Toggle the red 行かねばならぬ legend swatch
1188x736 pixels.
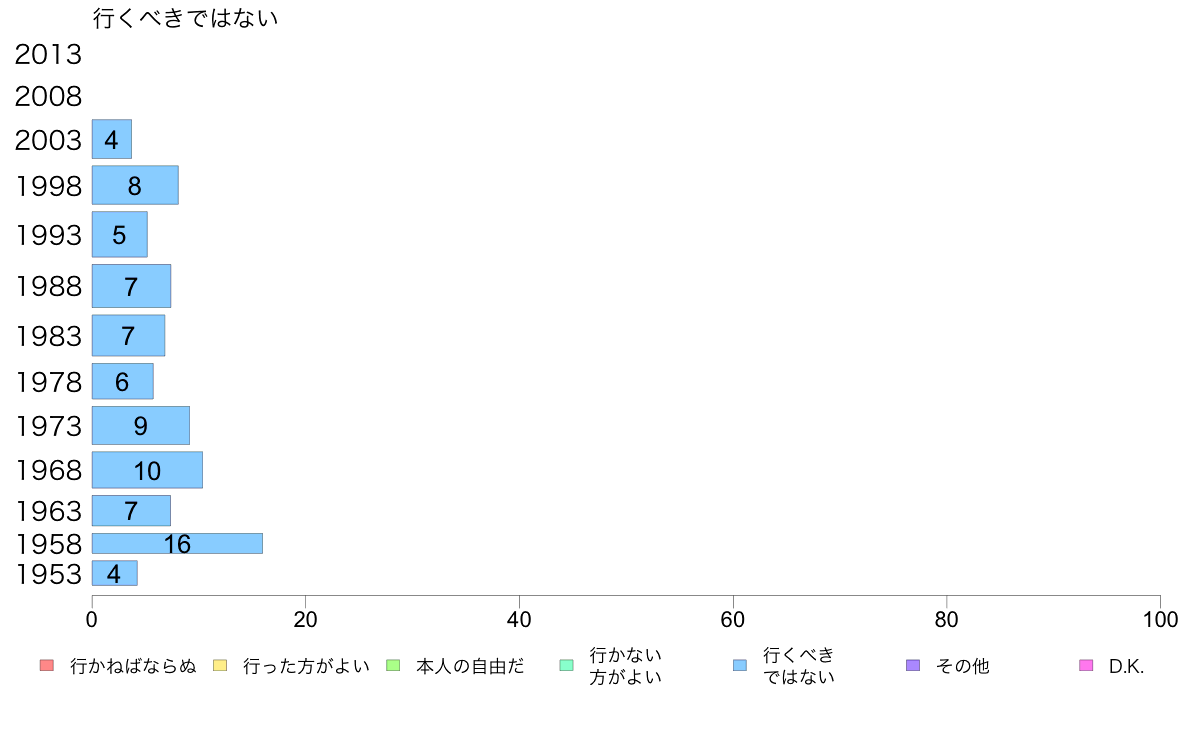(x=47, y=666)
